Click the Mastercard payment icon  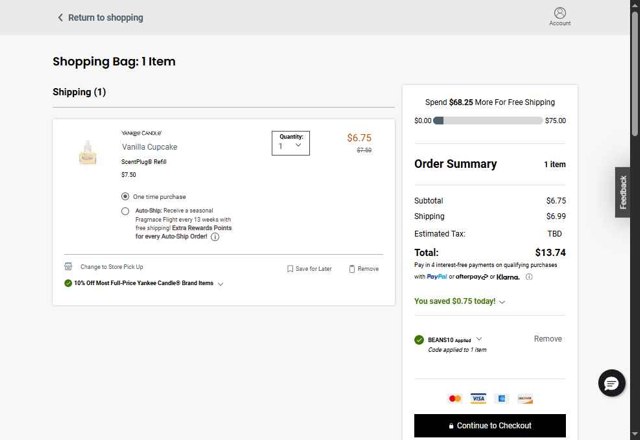click(455, 398)
